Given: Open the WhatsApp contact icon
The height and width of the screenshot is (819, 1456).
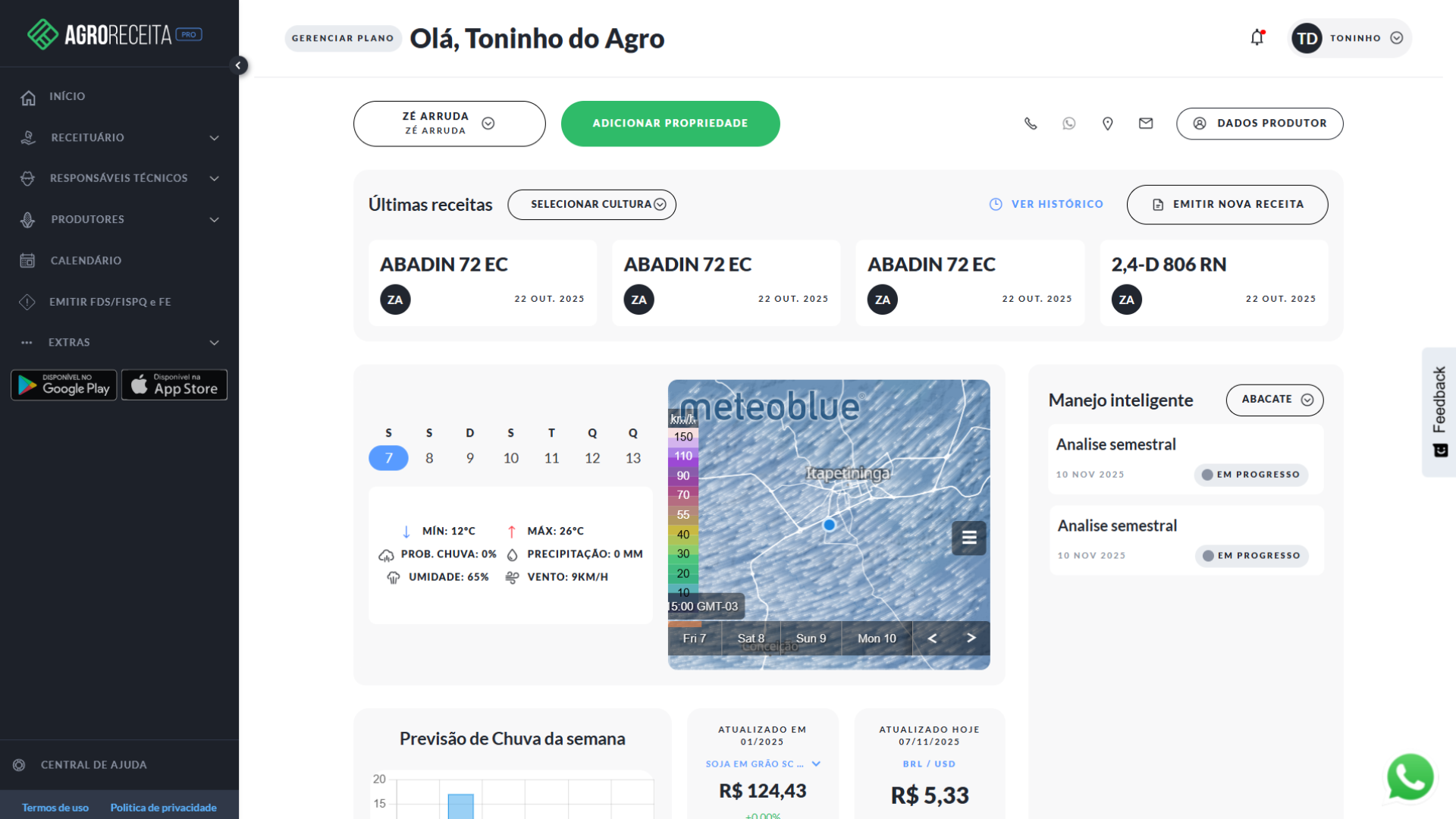Looking at the screenshot, I should pos(1069,124).
